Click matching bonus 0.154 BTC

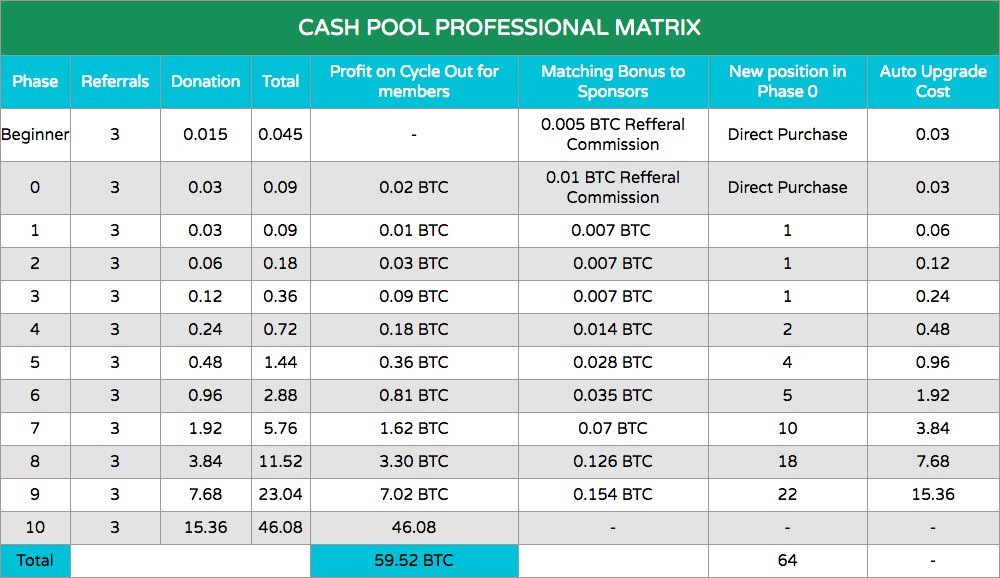tap(613, 494)
